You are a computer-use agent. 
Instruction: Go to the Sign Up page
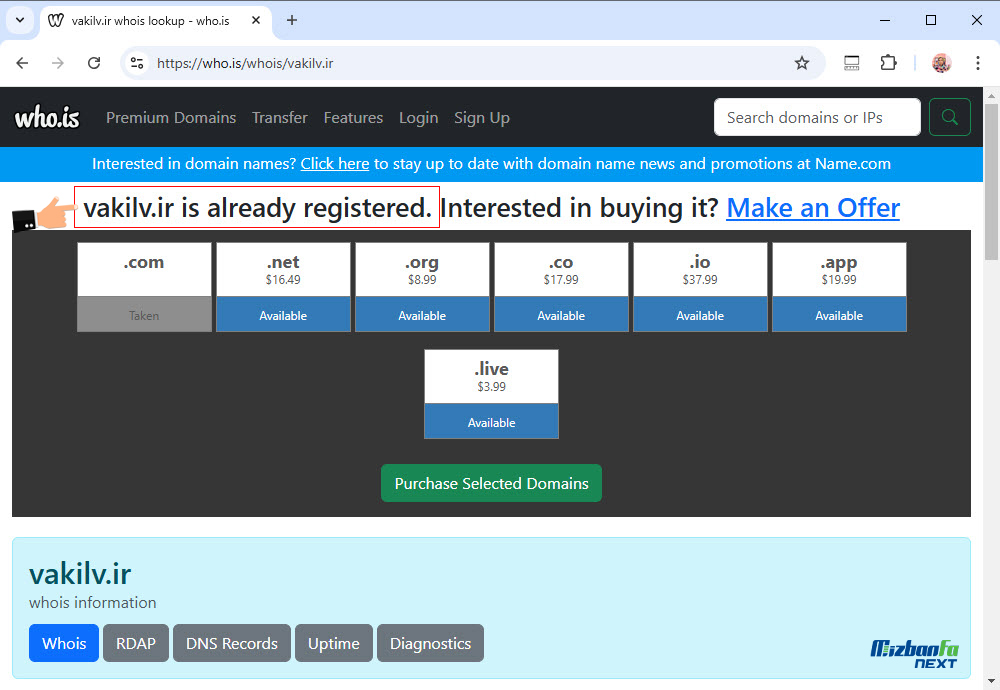[482, 118]
